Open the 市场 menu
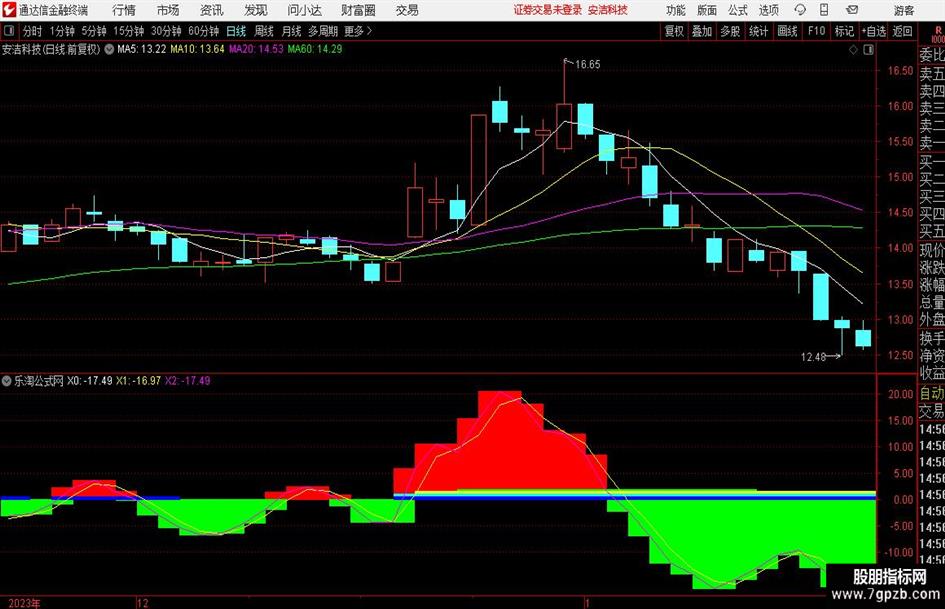The image size is (945, 609). pyautogui.click(x=168, y=10)
